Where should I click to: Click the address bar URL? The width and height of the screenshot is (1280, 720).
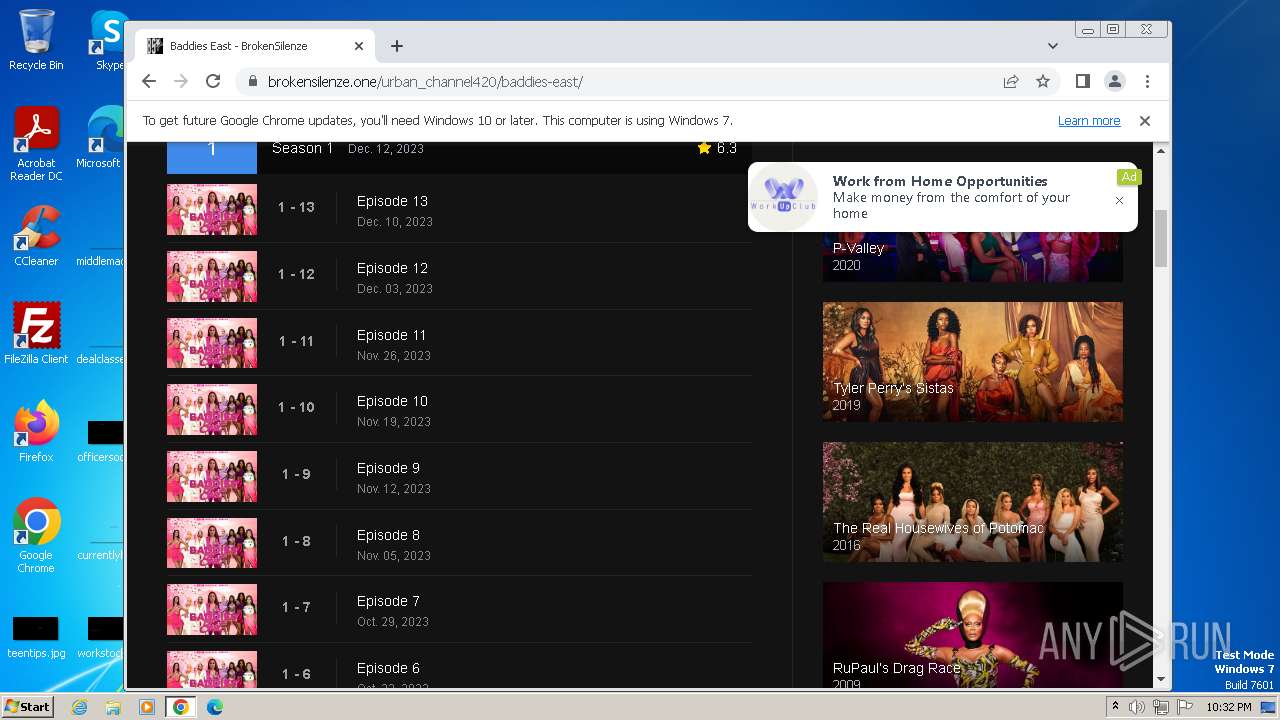425,82
